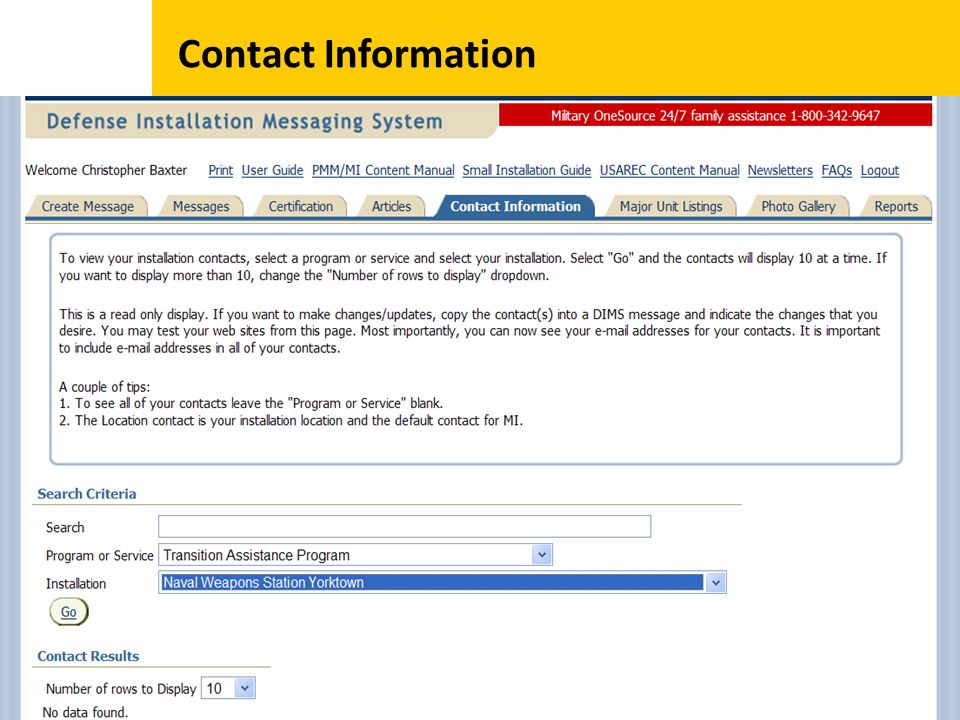Open the Reports tab
Viewport: 960px width, 720px height.
pos(896,206)
